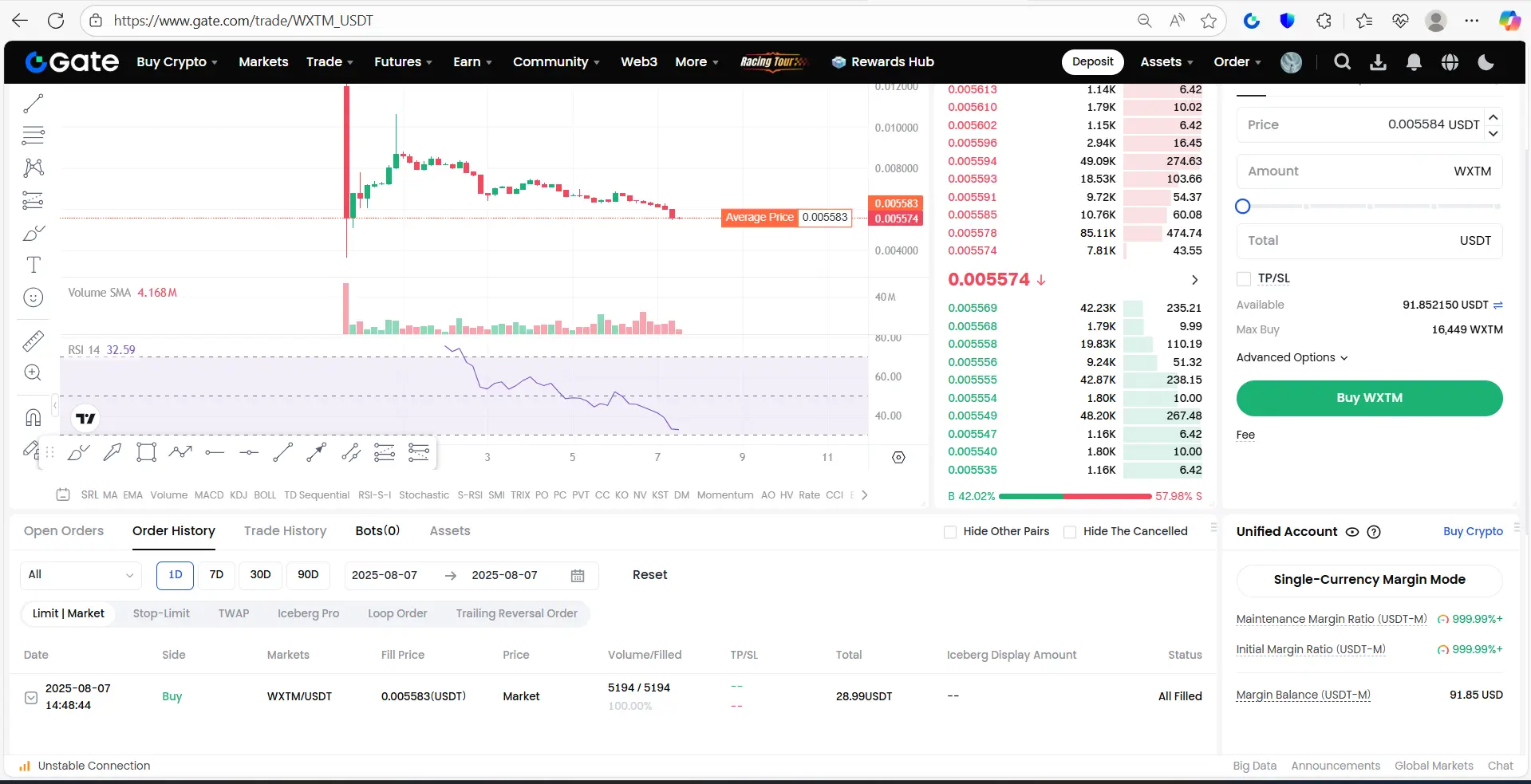1531x784 pixels.
Task: Open the Assets tab below chart
Action: [450, 531]
